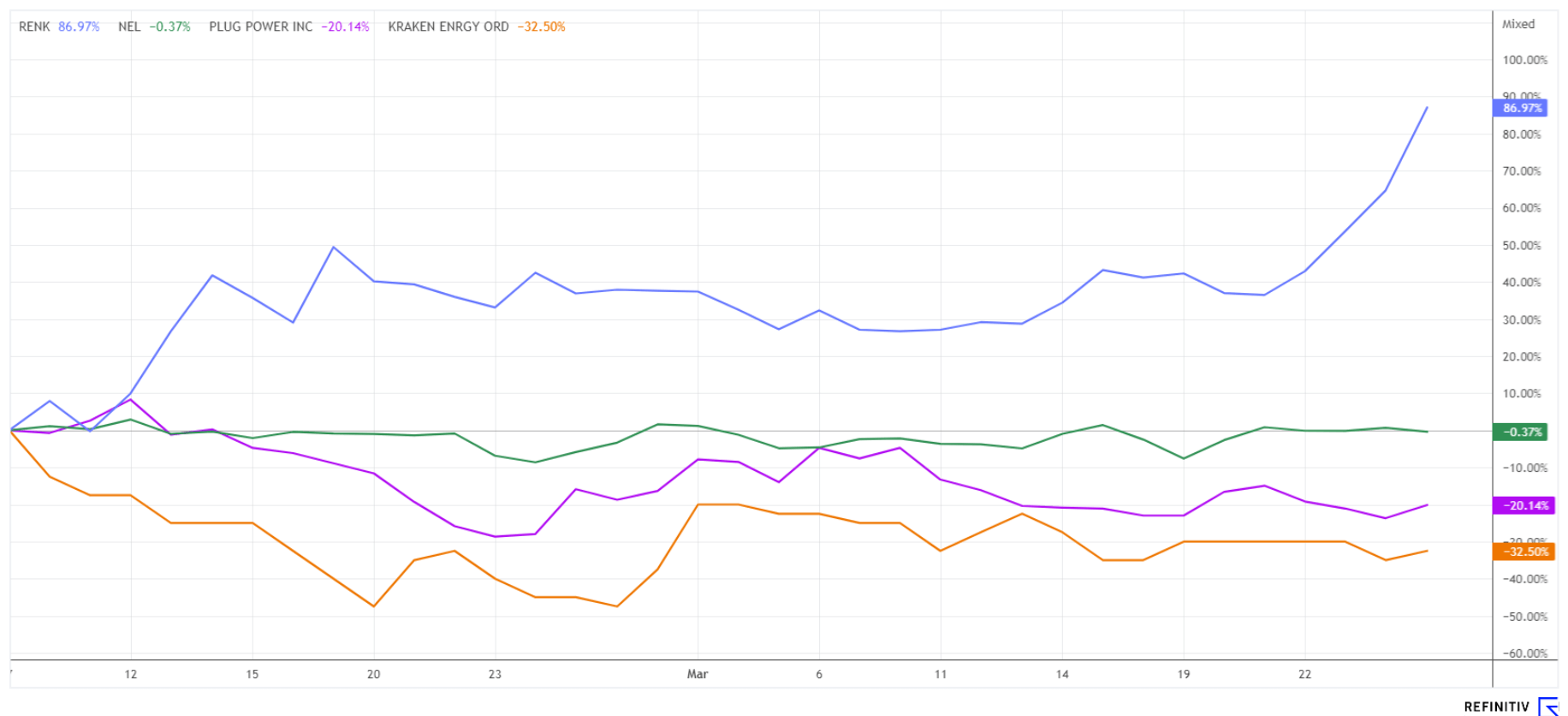
Task: Click the Mar label on date axis
Action: 697,674
